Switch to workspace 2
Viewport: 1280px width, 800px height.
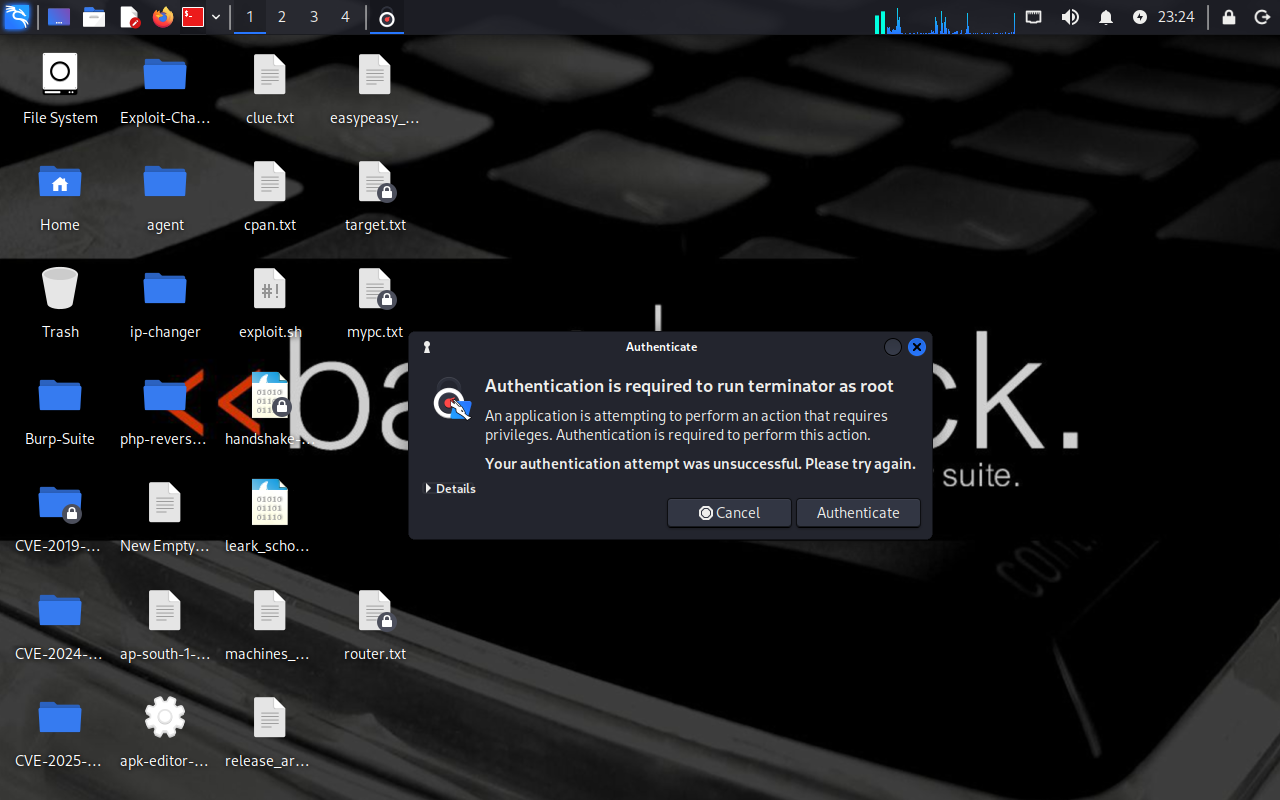point(282,17)
